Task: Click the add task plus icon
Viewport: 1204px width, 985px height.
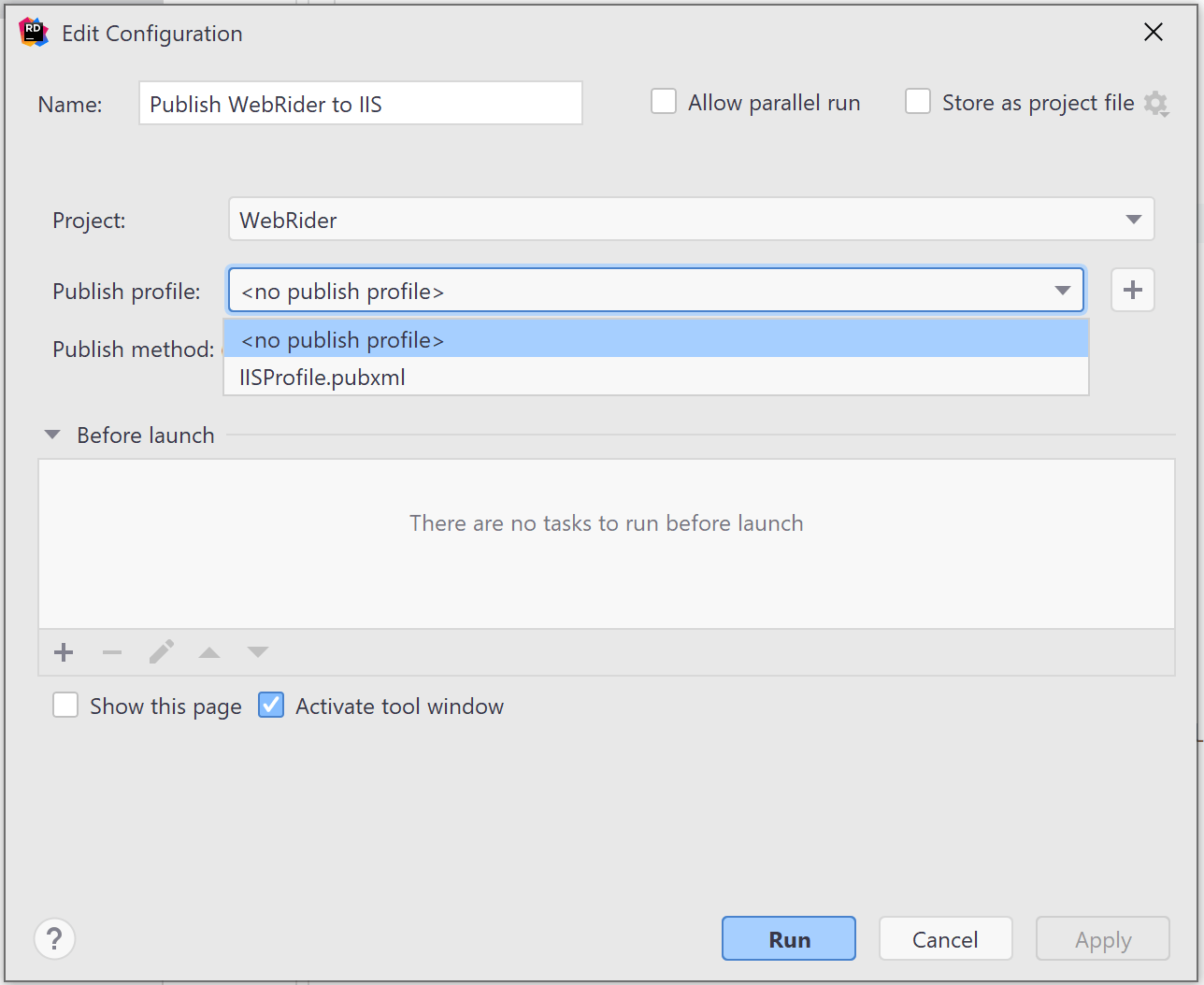Action: coord(64,652)
